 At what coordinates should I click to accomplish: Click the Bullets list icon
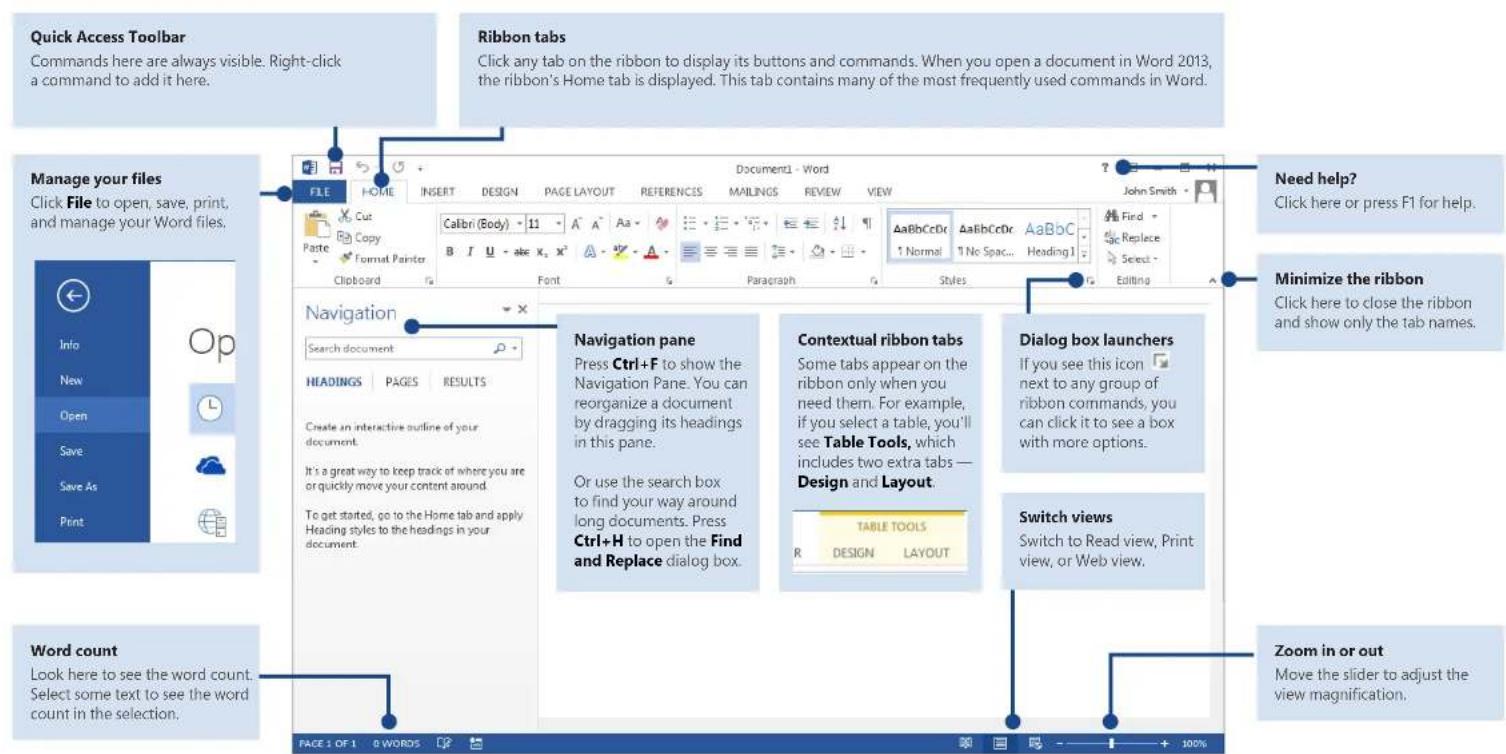click(689, 223)
